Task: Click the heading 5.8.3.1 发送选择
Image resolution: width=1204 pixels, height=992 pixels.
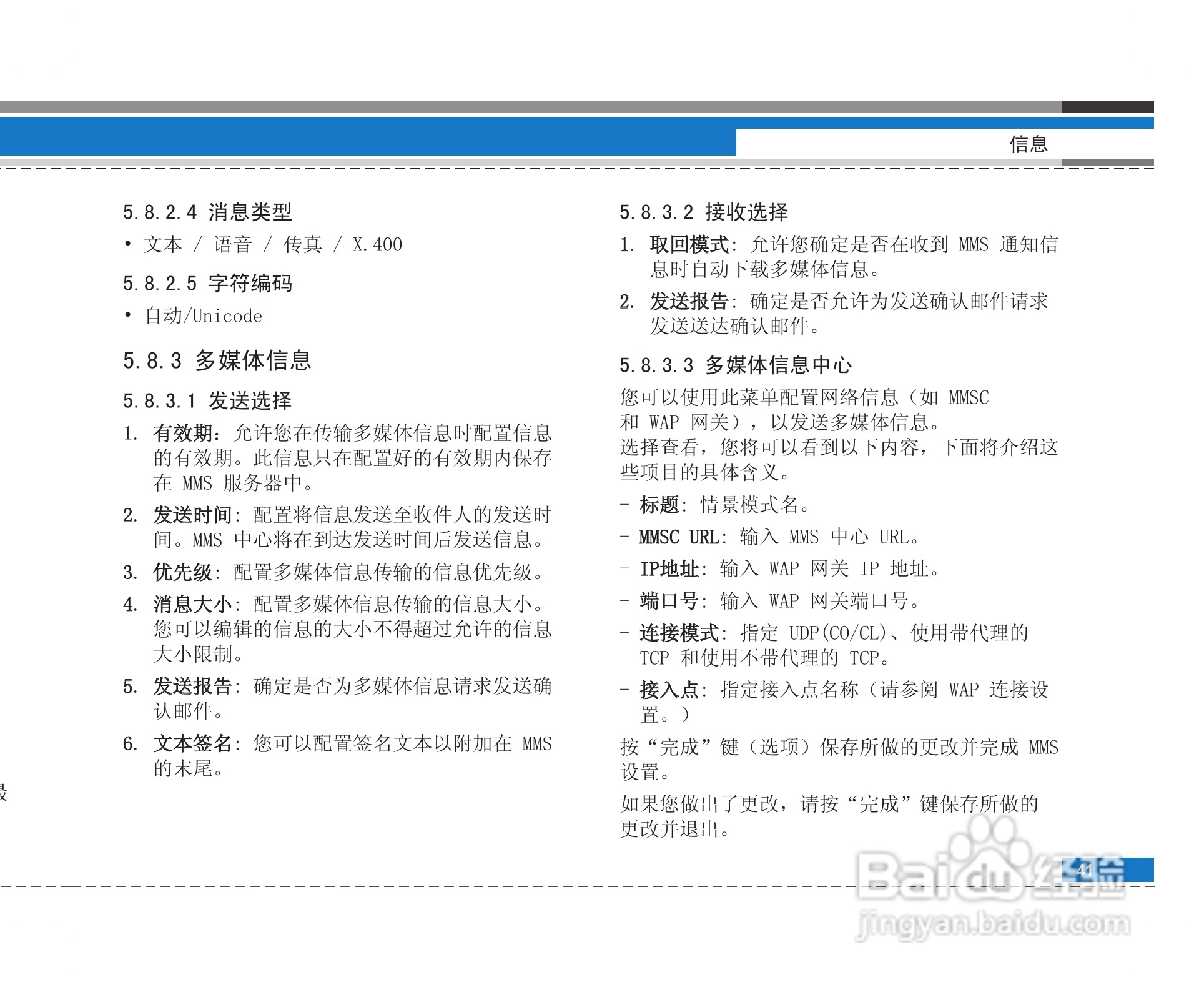Action: click(x=207, y=400)
